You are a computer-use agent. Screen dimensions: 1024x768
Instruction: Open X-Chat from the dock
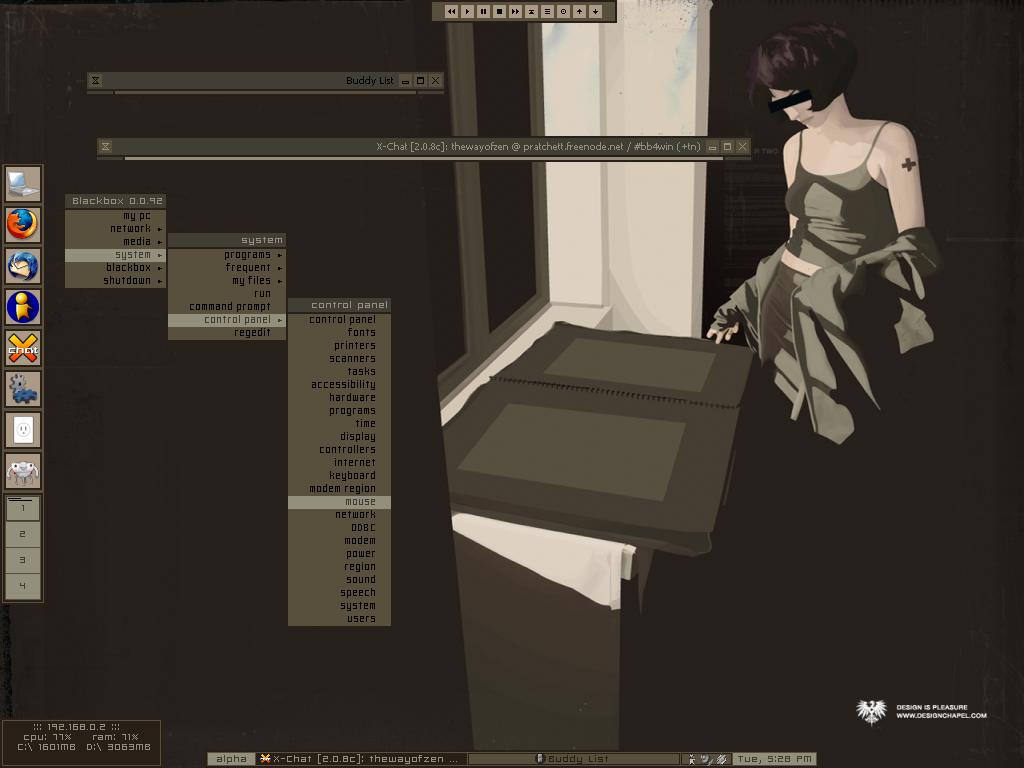(23, 348)
